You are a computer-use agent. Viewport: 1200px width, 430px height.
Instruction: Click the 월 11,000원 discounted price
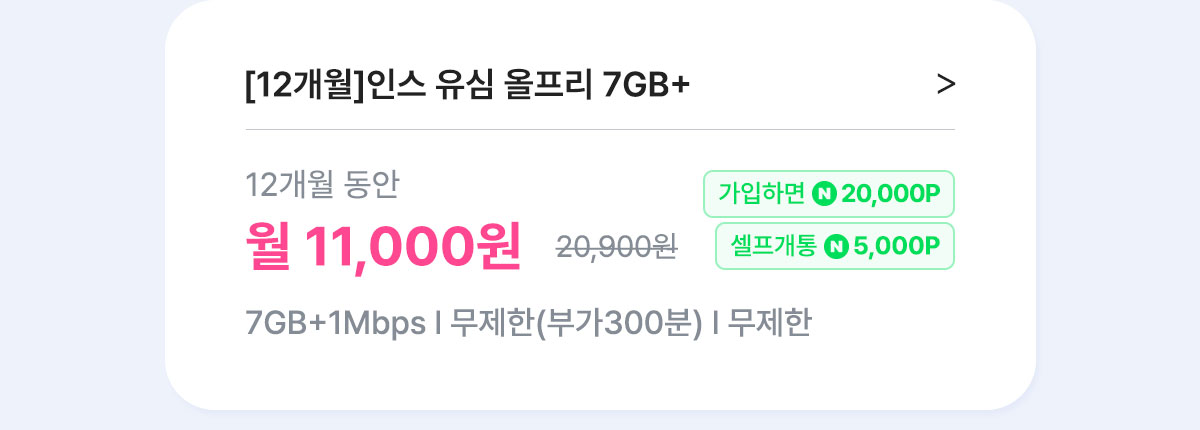[x=383, y=247]
